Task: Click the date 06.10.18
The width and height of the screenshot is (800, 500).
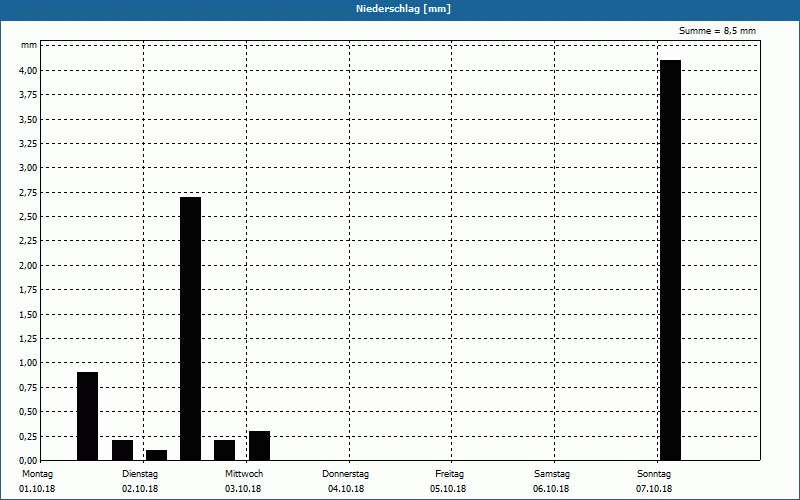Action: click(551, 489)
